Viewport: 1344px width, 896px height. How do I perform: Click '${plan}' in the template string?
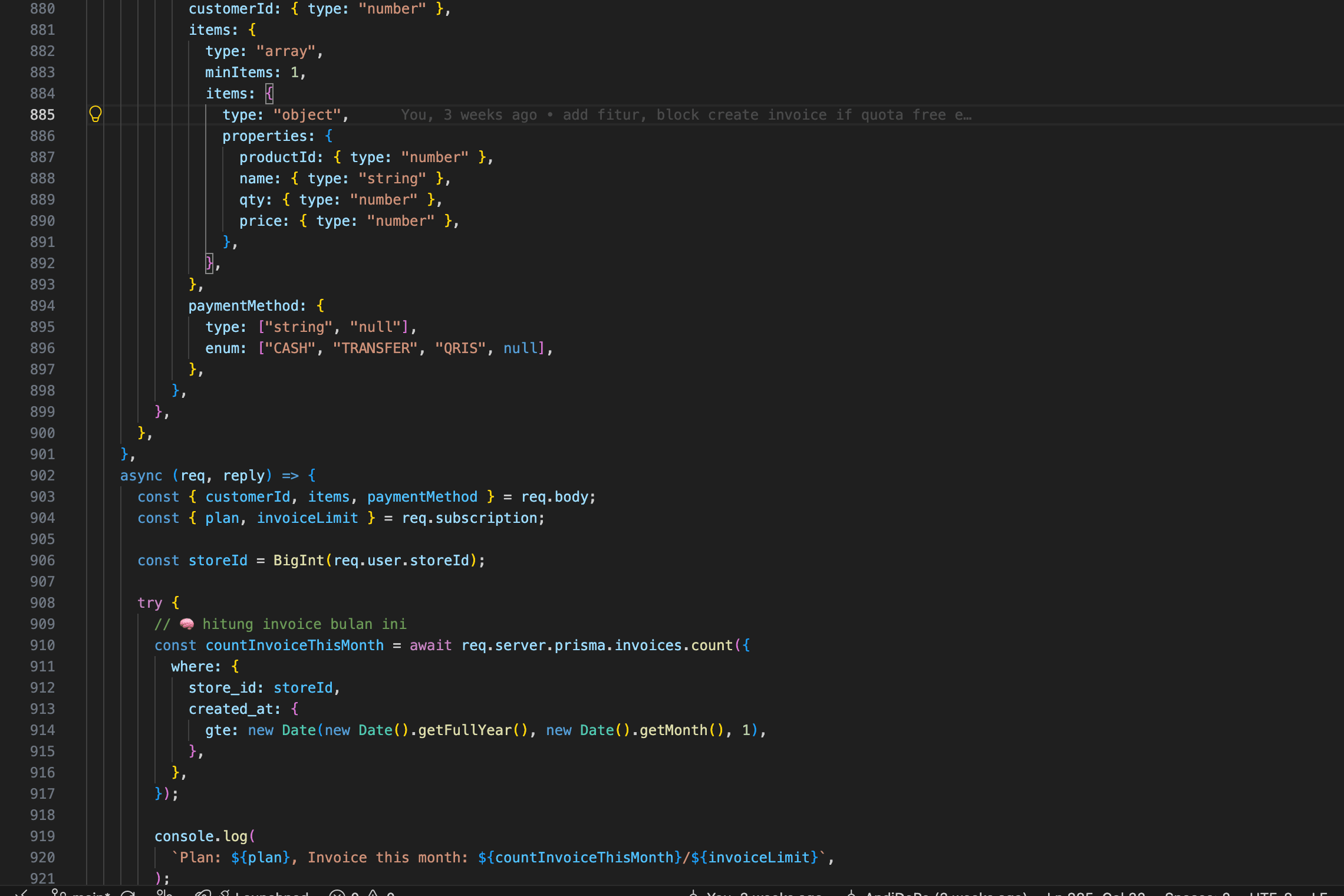261,858
